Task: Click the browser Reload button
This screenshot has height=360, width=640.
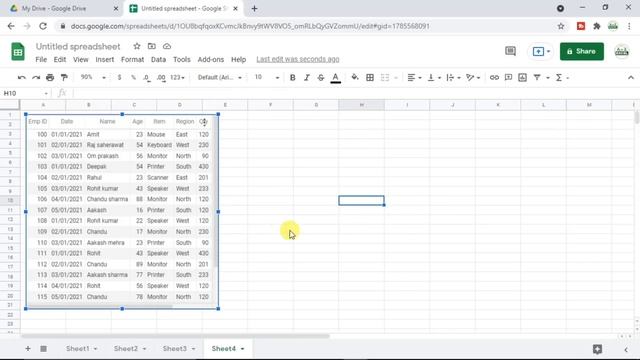Action: (x=43, y=26)
